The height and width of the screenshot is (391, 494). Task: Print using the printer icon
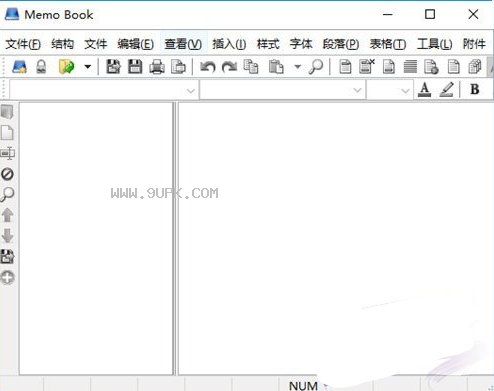(x=157, y=67)
